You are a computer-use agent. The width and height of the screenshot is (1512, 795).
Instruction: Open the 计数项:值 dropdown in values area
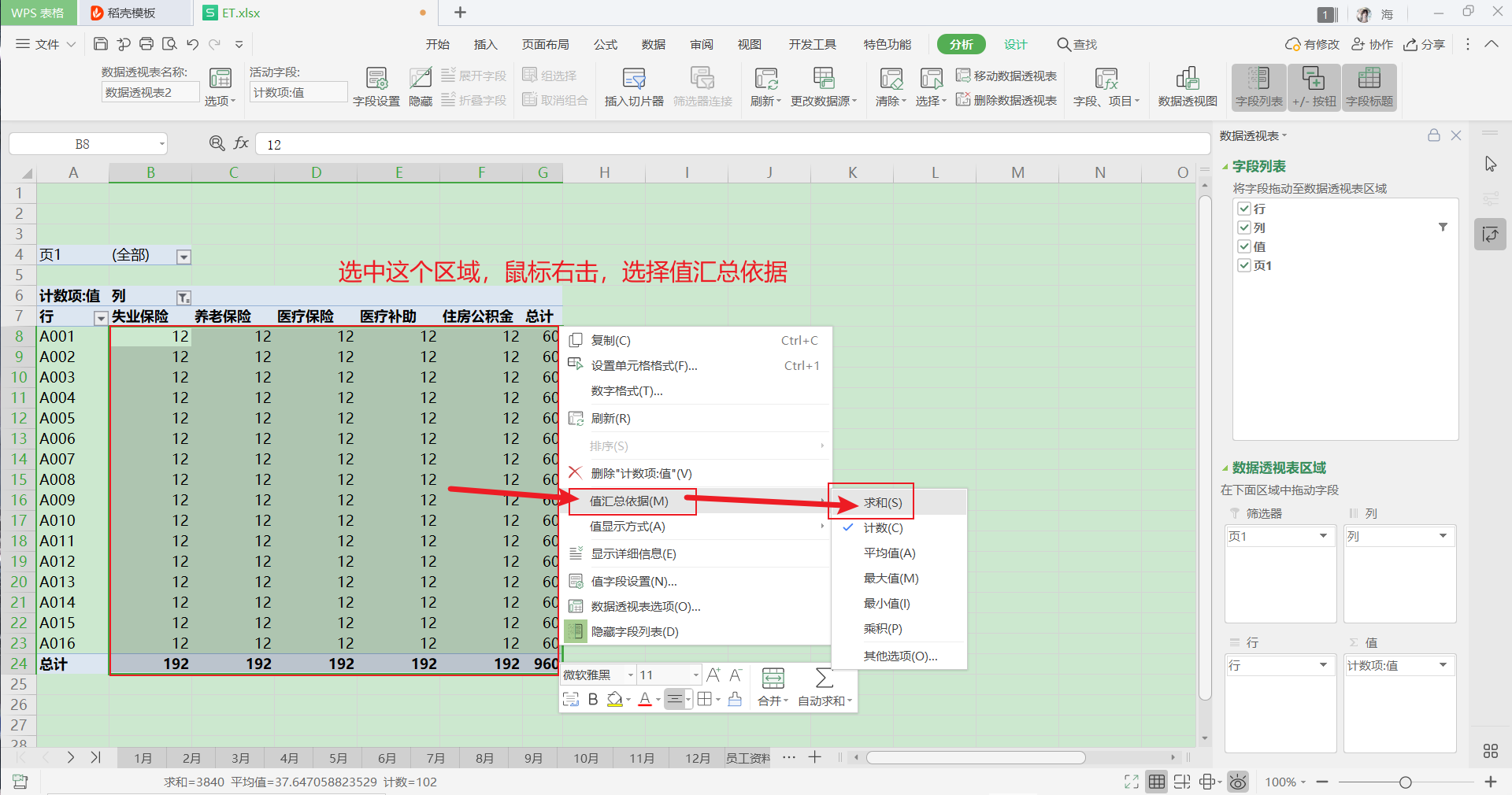1443,665
